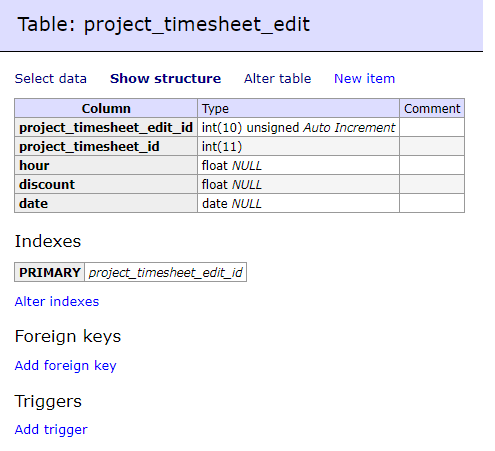The width and height of the screenshot is (495, 451).
Task: Click the PRIMARY index label
Action: coord(50,272)
